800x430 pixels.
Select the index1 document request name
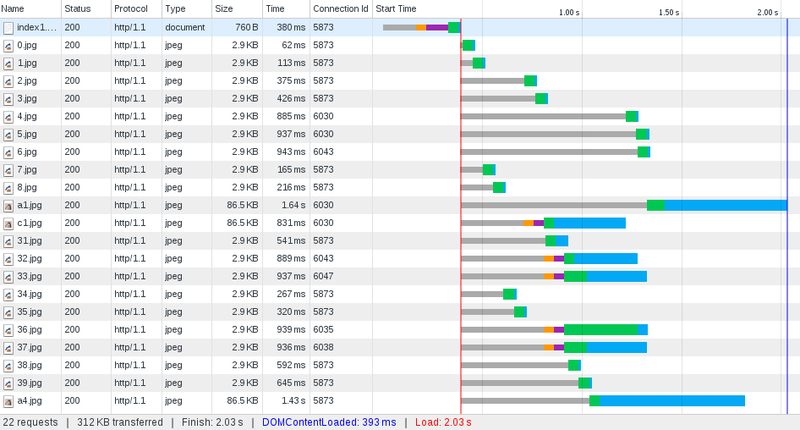pyautogui.click(x=37, y=27)
